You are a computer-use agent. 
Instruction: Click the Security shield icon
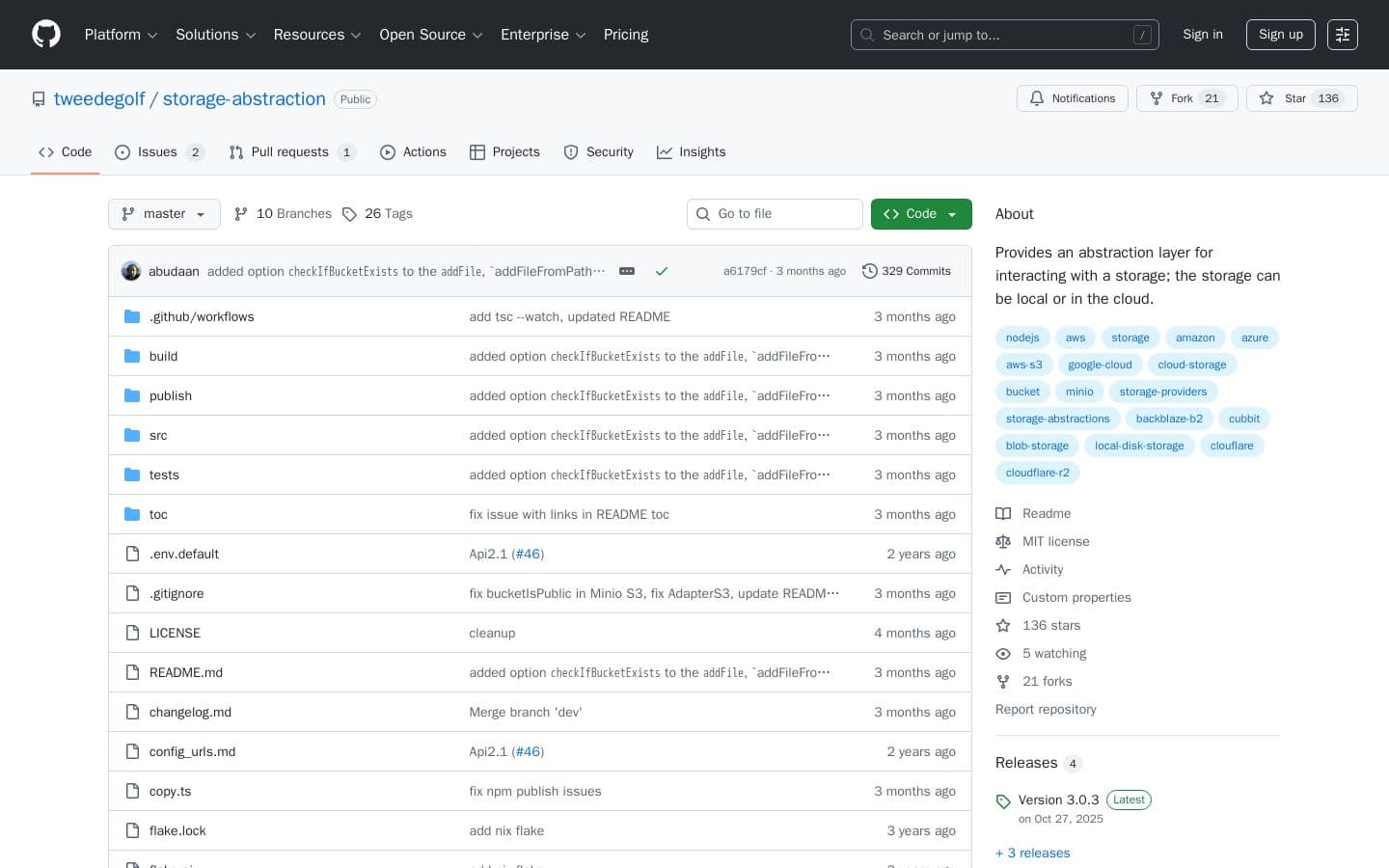tap(571, 152)
